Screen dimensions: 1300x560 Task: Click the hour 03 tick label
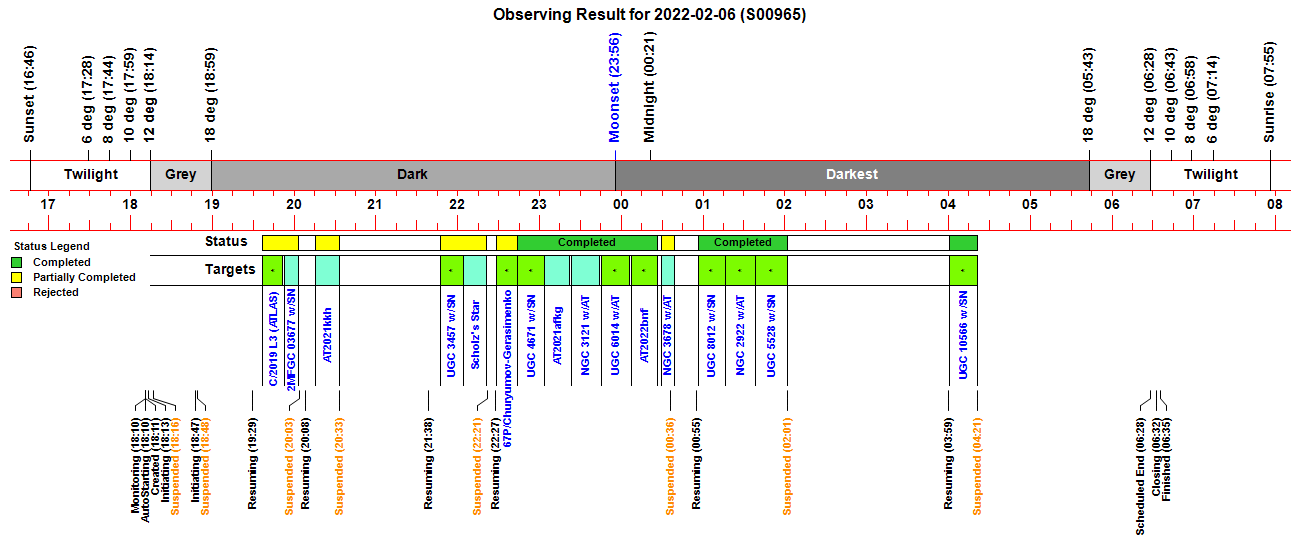coord(866,205)
